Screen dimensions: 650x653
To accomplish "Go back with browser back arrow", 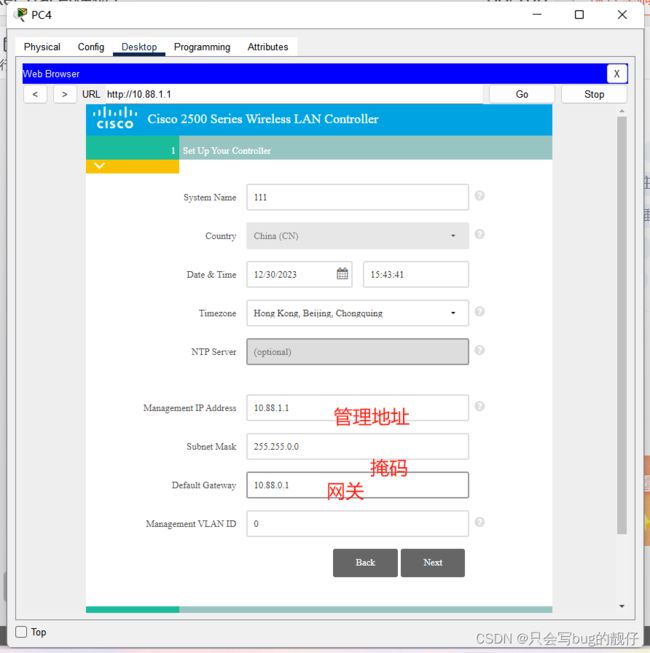I will tap(35, 95).
